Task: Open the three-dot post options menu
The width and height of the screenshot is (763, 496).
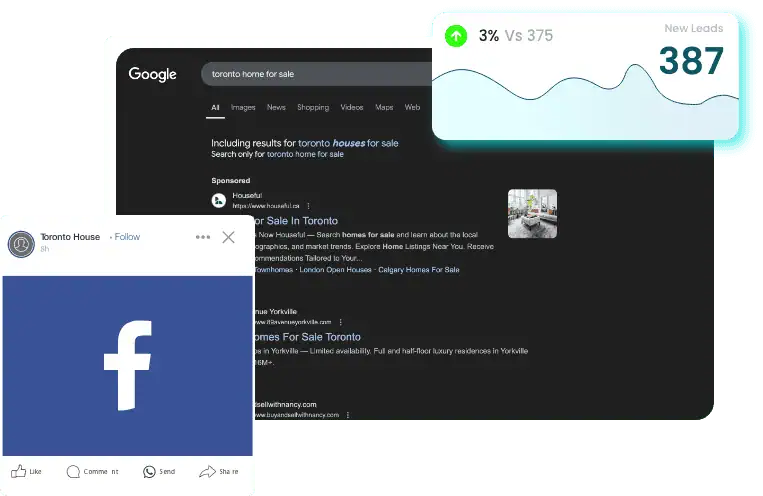Action: (x=203, y=237)
